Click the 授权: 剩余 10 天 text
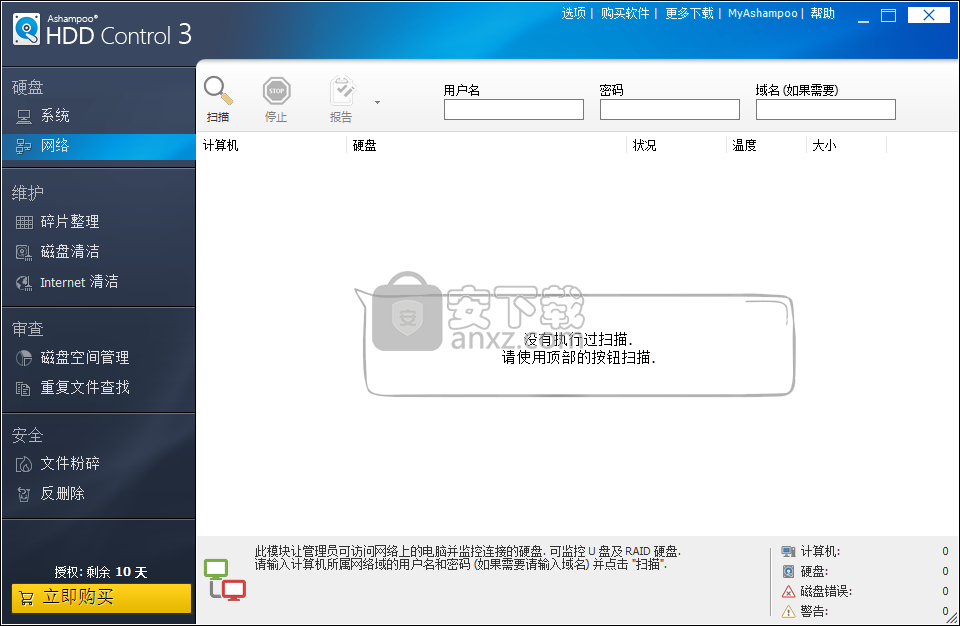The height and width of the screenshot is (626, 960). (x=101, y=572)
